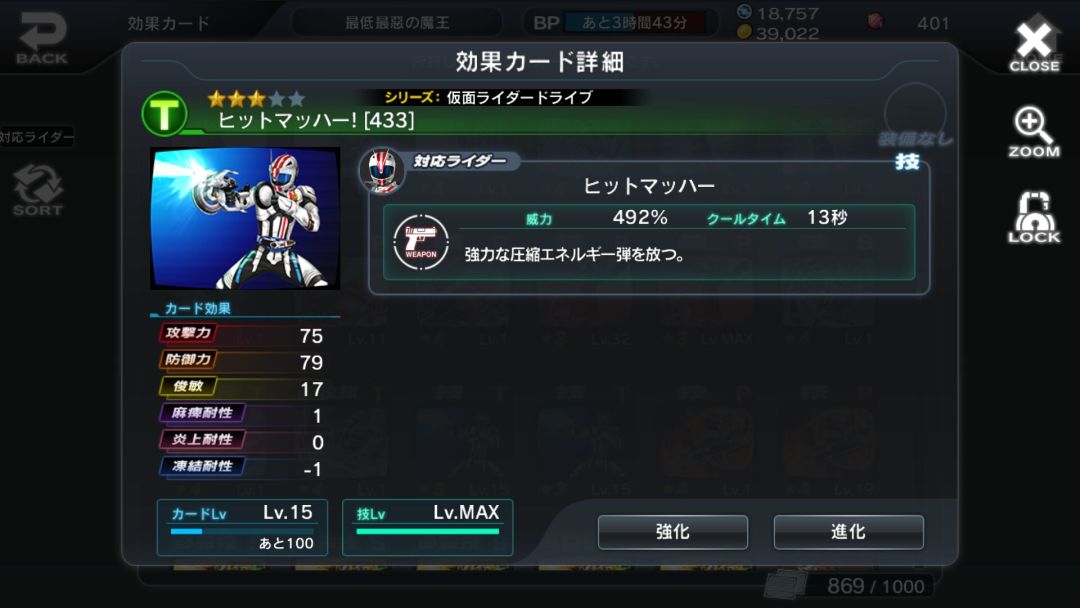Select the 効果カード tab header
Viewport: 1080px width, 608px height.
coord(169,23)
